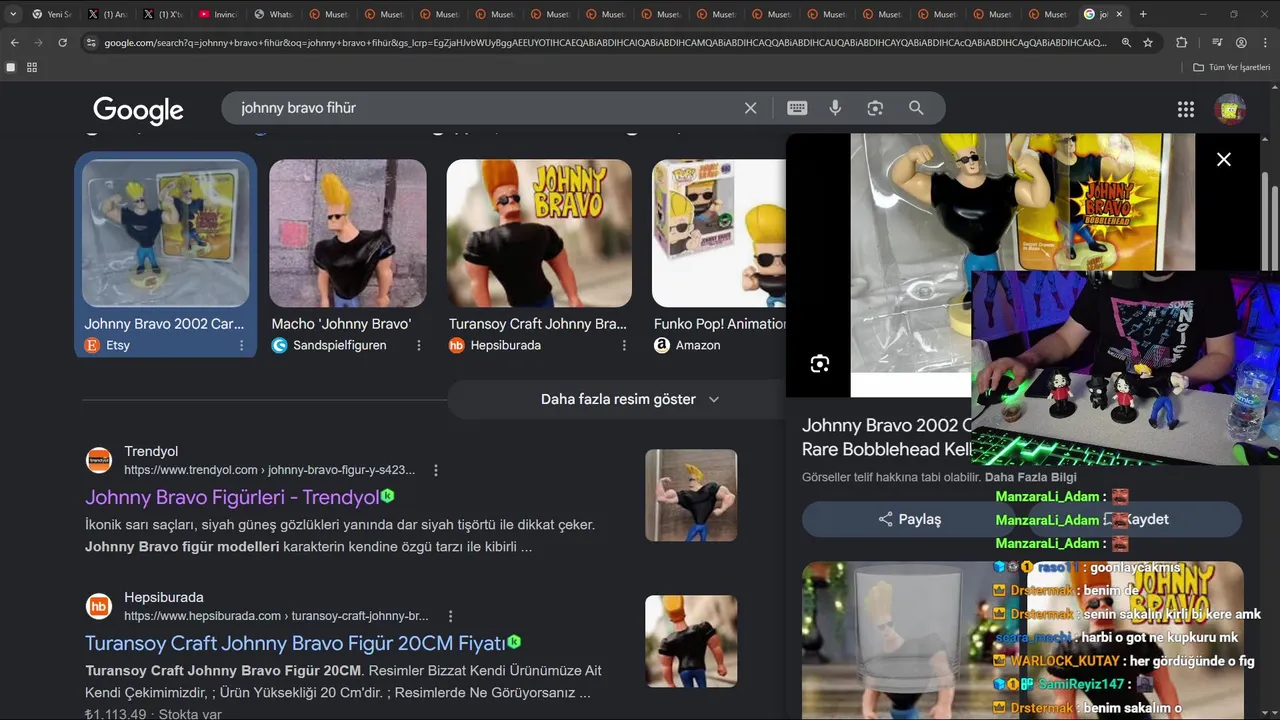Open Turansoy Craft Johnny Bravo Figür 20CM link
Image resolution: width=1280 pixels, height=720 pixels.
coord(295,643)
